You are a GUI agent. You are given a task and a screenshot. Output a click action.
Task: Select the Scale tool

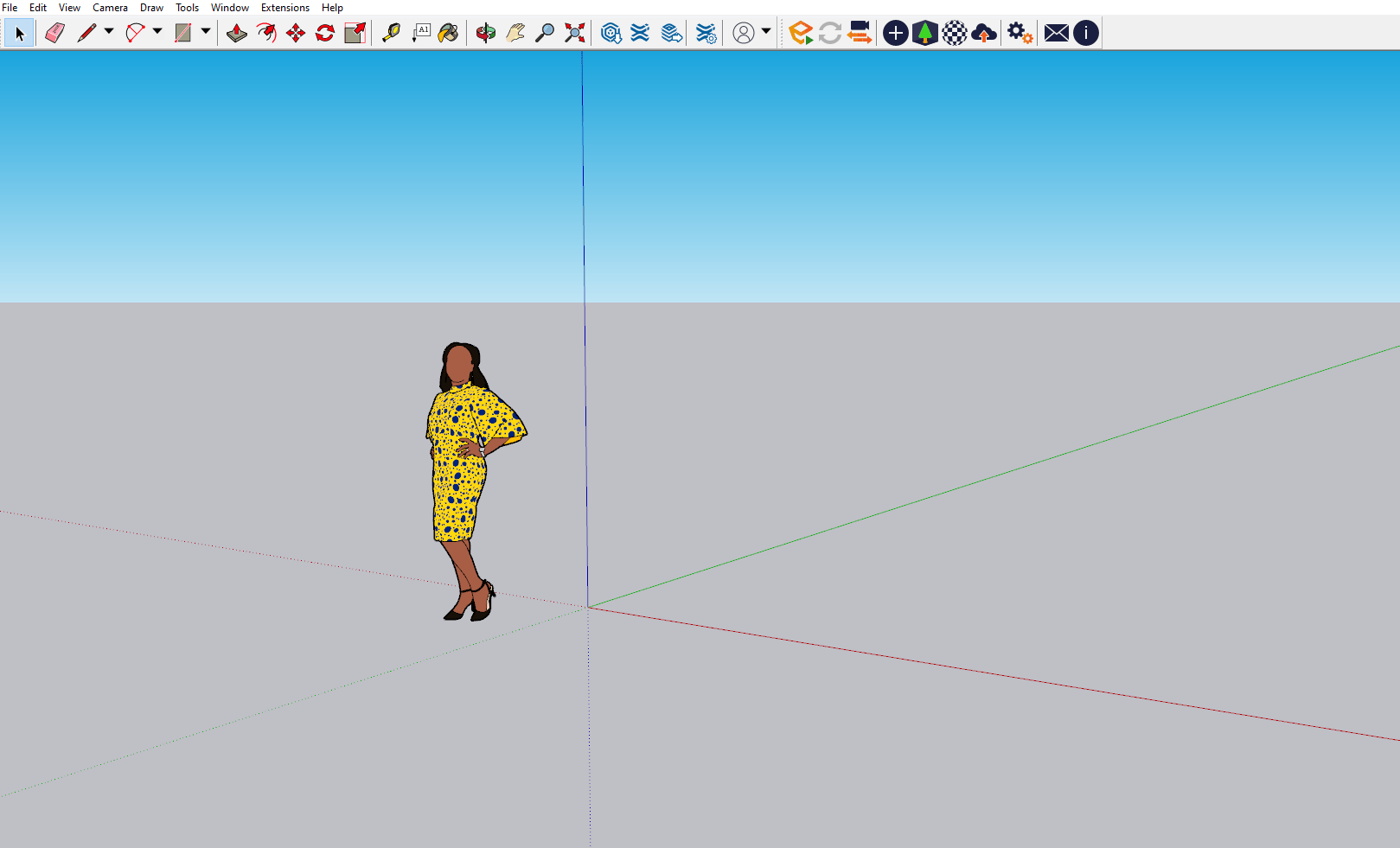coord(354,33)
